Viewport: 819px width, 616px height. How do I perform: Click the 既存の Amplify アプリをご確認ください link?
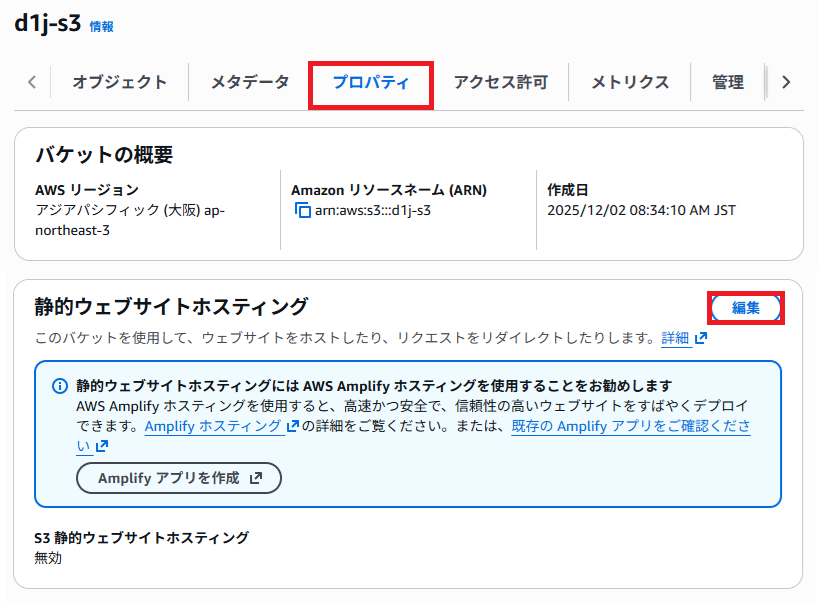(x=630, y=426)
